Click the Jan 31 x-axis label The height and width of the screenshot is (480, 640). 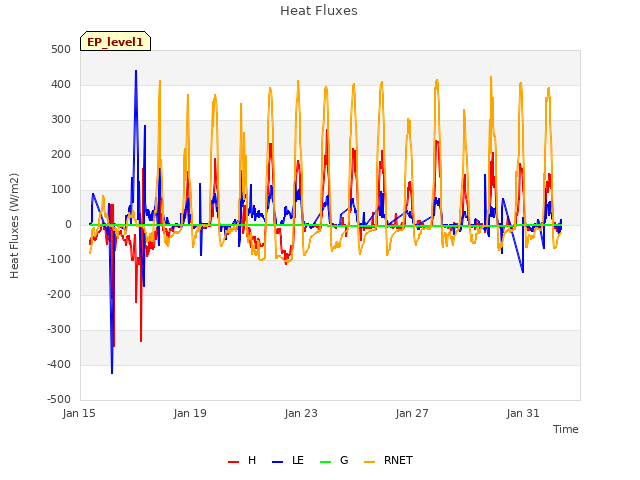(523, 413)
